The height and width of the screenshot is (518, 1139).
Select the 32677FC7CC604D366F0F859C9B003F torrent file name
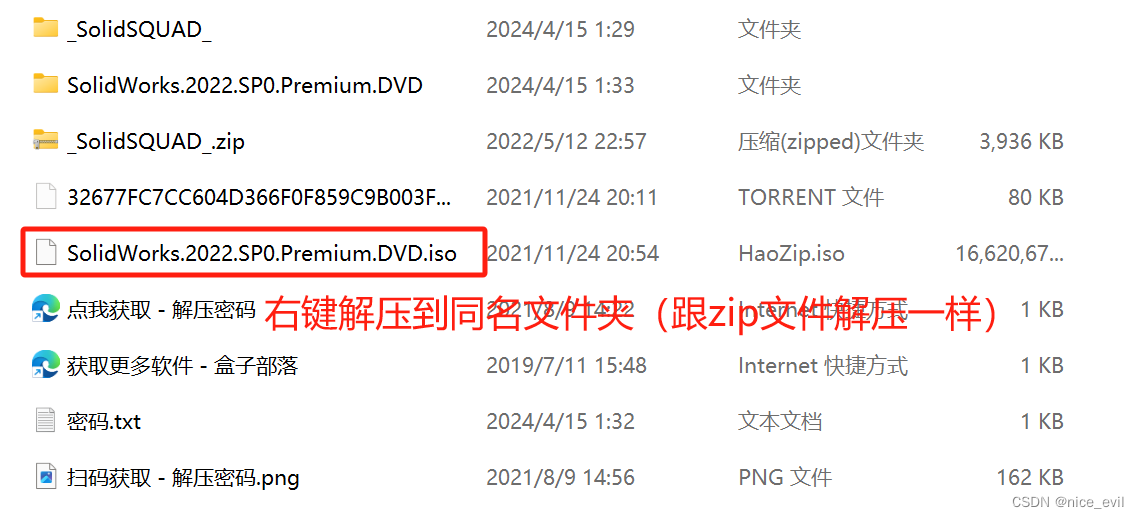coord(259,197)
